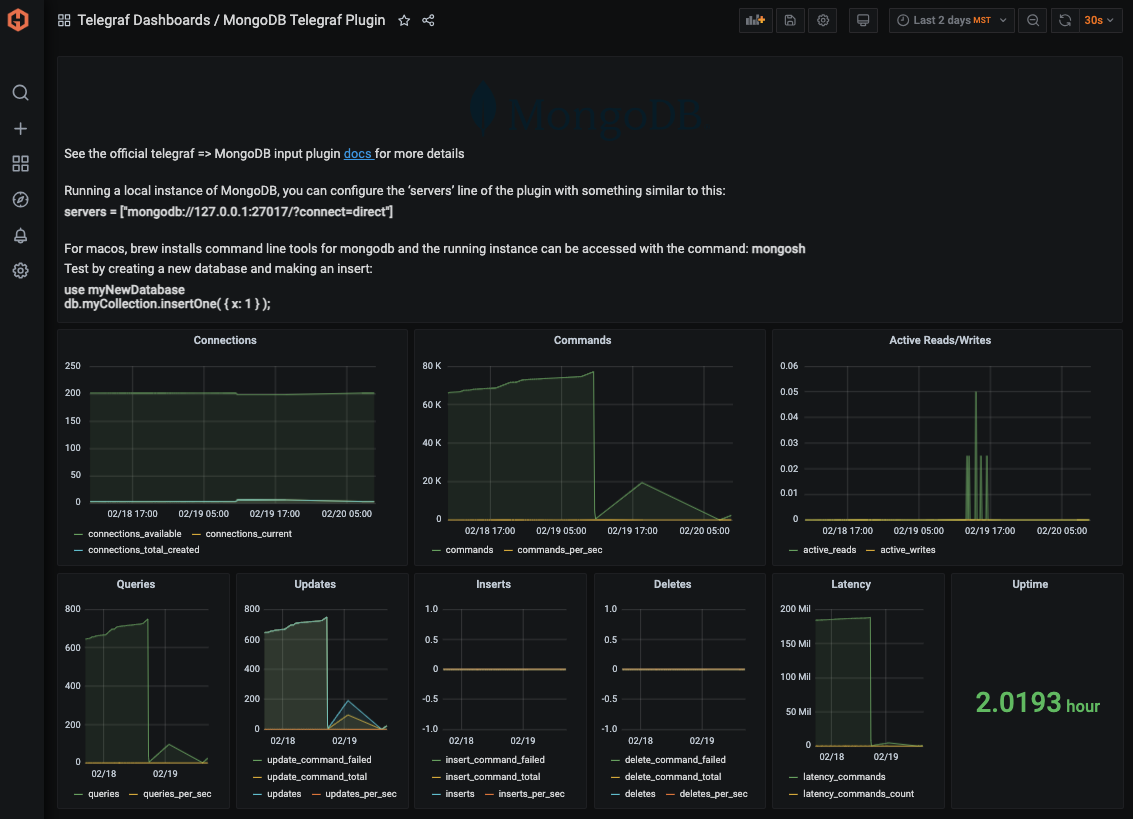Open the Configuration gear in sidebar
The image size is (1133, 819).
click(20, 271)
